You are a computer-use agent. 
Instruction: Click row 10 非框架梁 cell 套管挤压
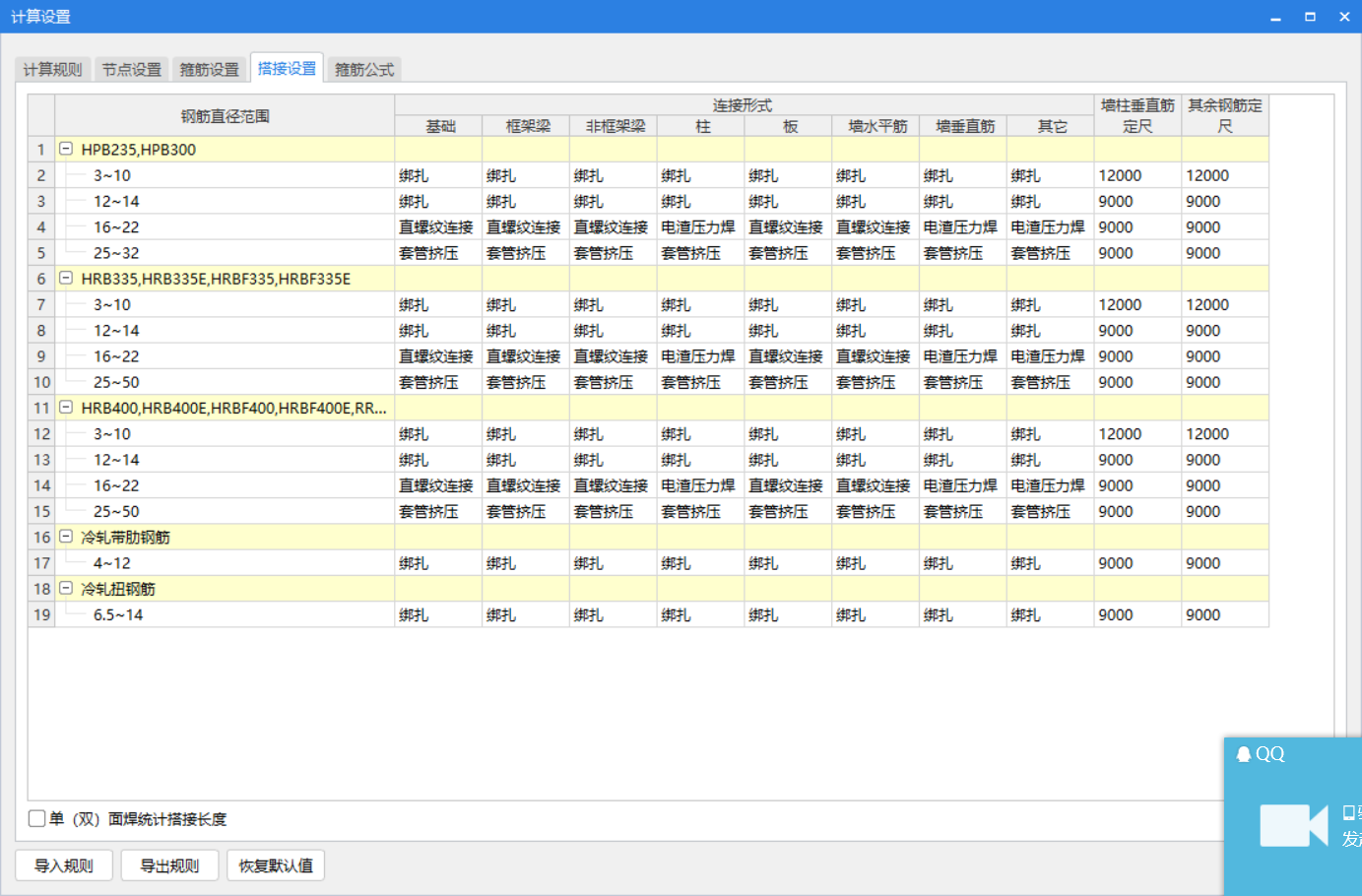(614, 382)
